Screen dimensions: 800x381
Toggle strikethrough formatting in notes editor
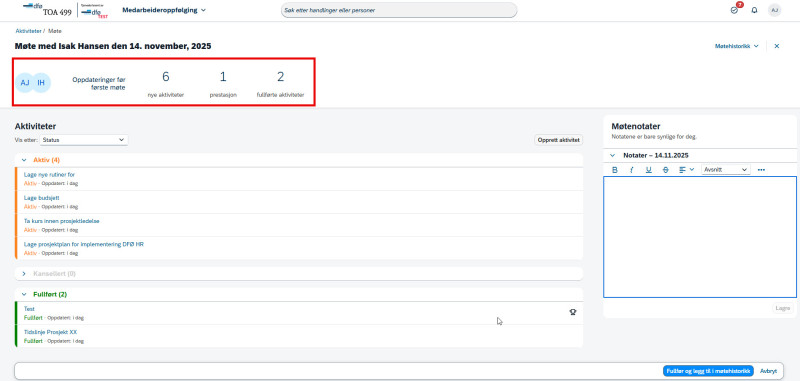pyautogui.click(x=665, y=170)
